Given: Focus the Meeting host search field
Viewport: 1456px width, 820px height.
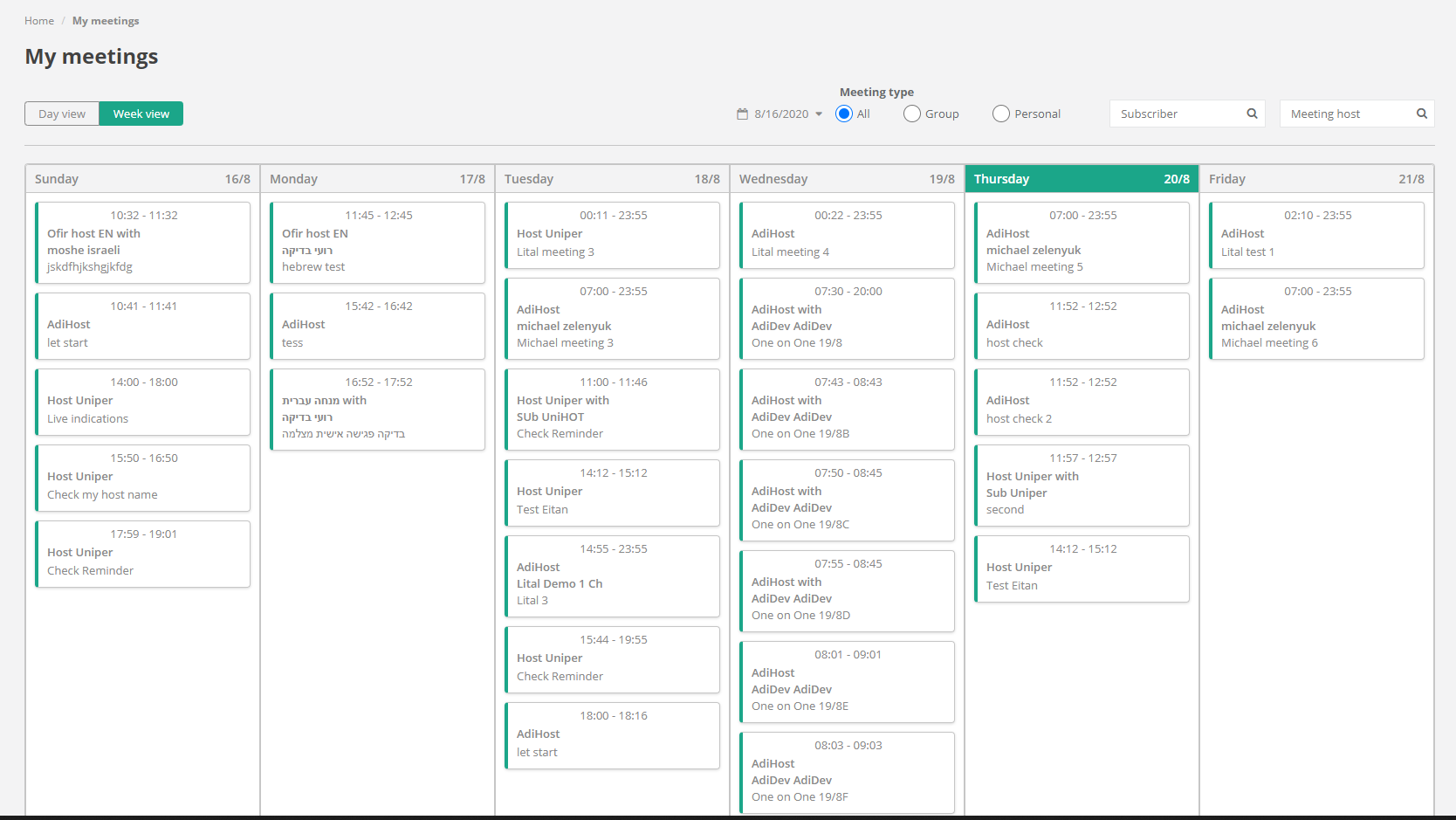Looking at the screenshot, I should pyautogui.click(x=1349, y=114).
